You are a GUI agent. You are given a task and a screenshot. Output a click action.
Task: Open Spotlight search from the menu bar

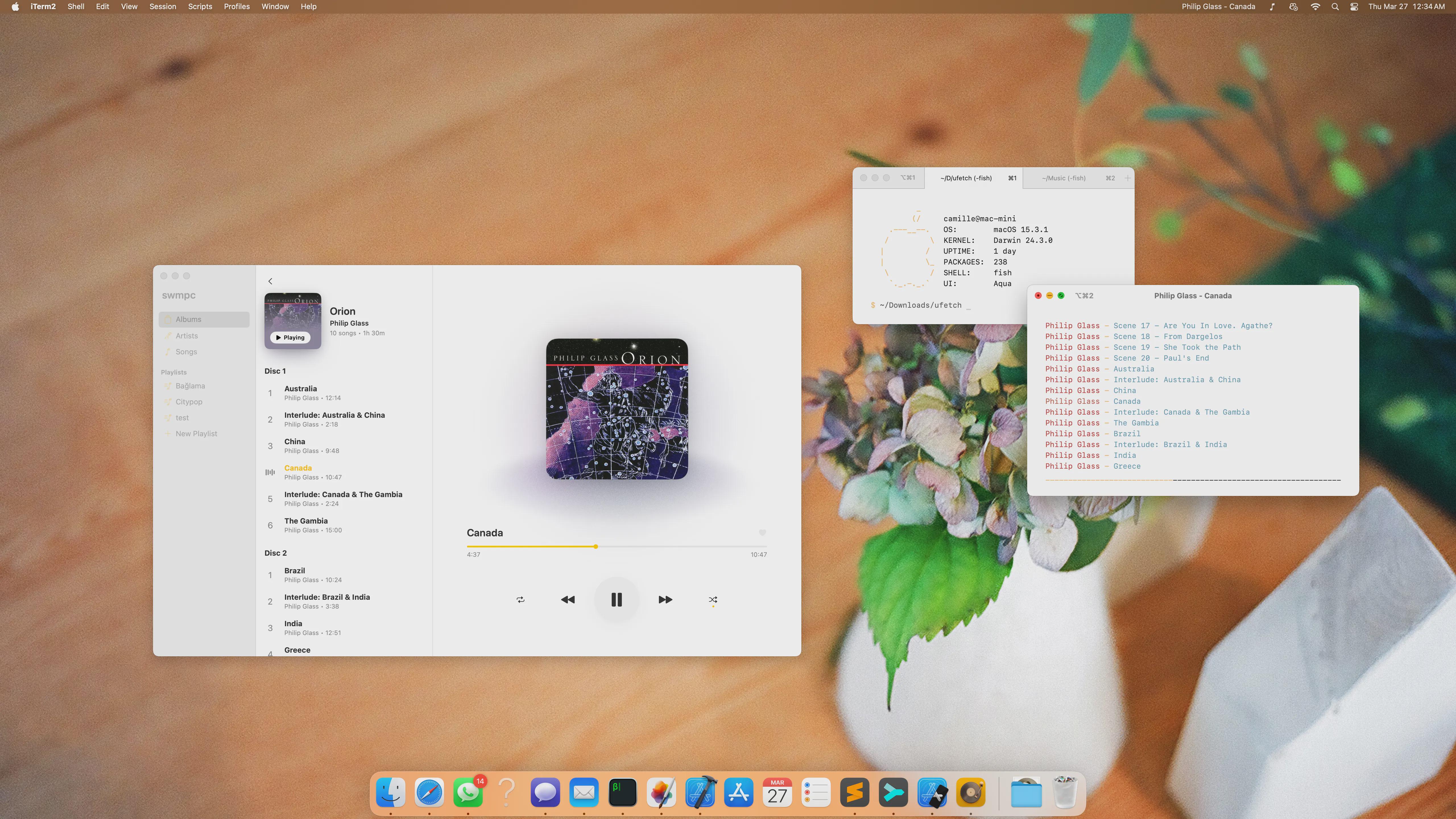point(1335,6)
